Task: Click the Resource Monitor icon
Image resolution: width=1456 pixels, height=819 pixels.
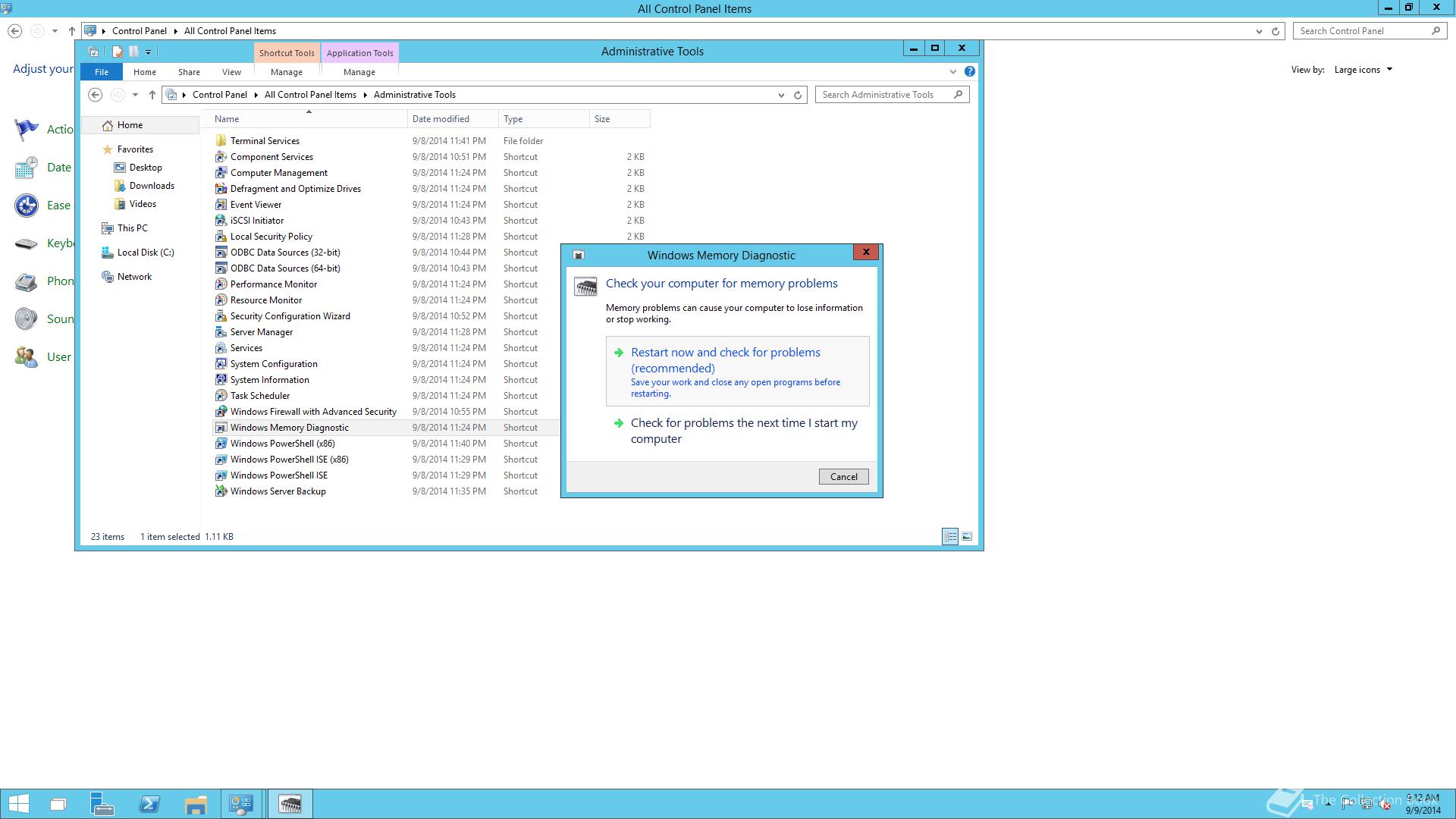Action: click(x=221, y=300)
